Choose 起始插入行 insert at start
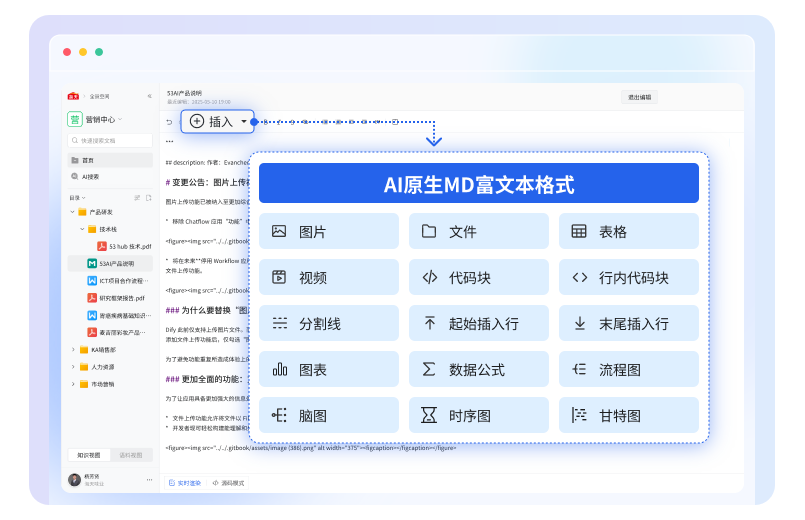 [478, 323]
